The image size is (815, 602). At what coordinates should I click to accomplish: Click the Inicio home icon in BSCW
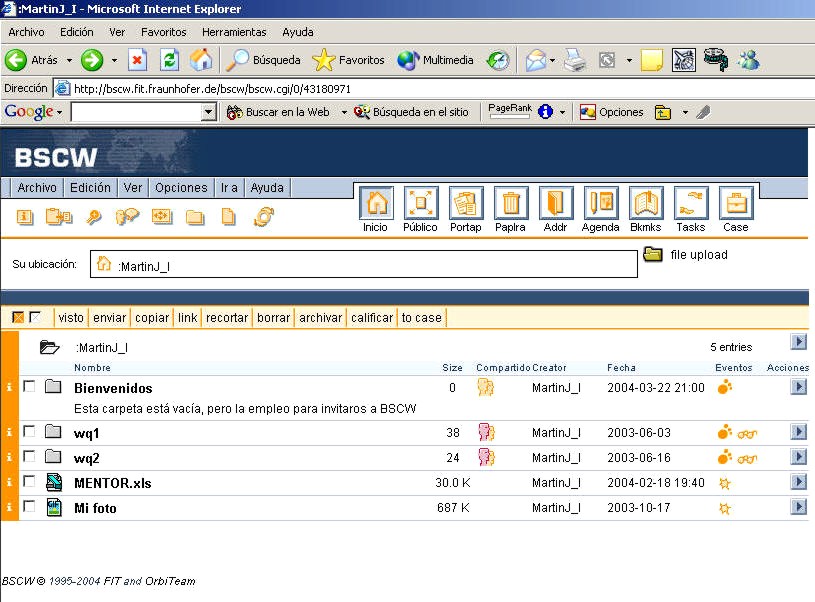point(375,204)
